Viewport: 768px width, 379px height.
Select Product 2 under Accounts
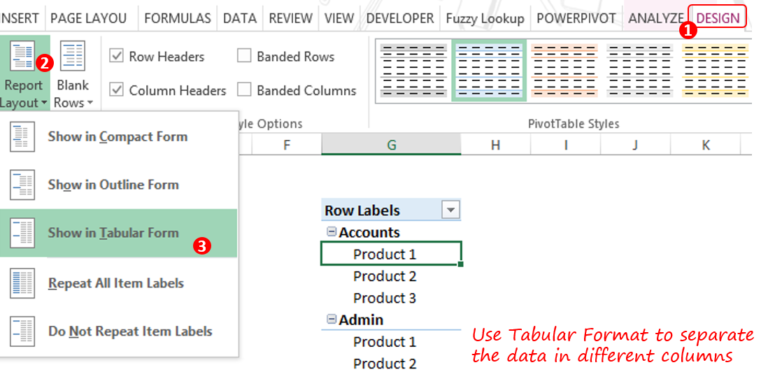pos(391,276)
